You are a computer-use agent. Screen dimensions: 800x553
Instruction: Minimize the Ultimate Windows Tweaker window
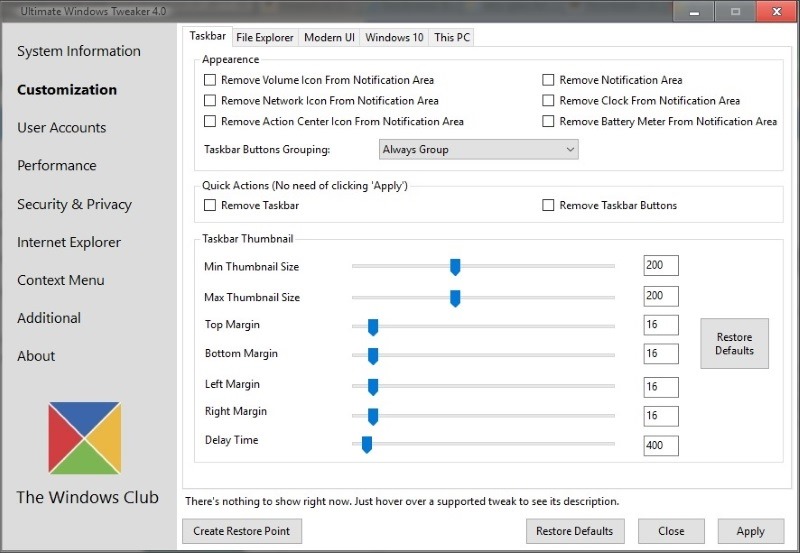[694, 11]
